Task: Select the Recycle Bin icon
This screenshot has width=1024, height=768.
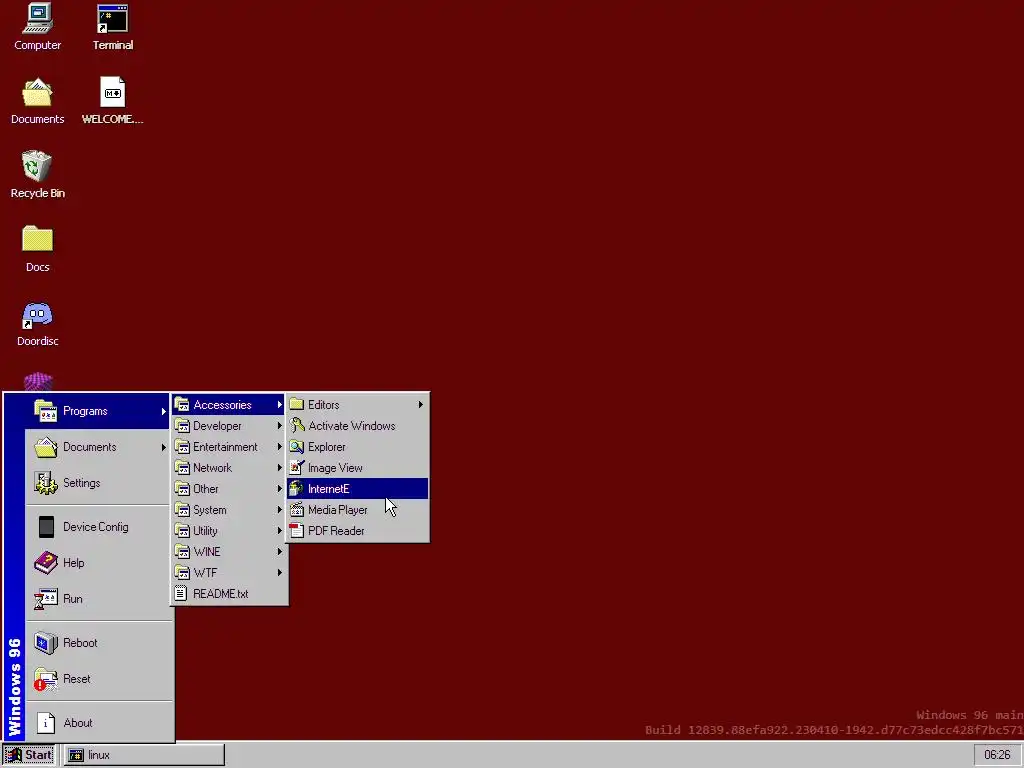Action: coord(37,166)
